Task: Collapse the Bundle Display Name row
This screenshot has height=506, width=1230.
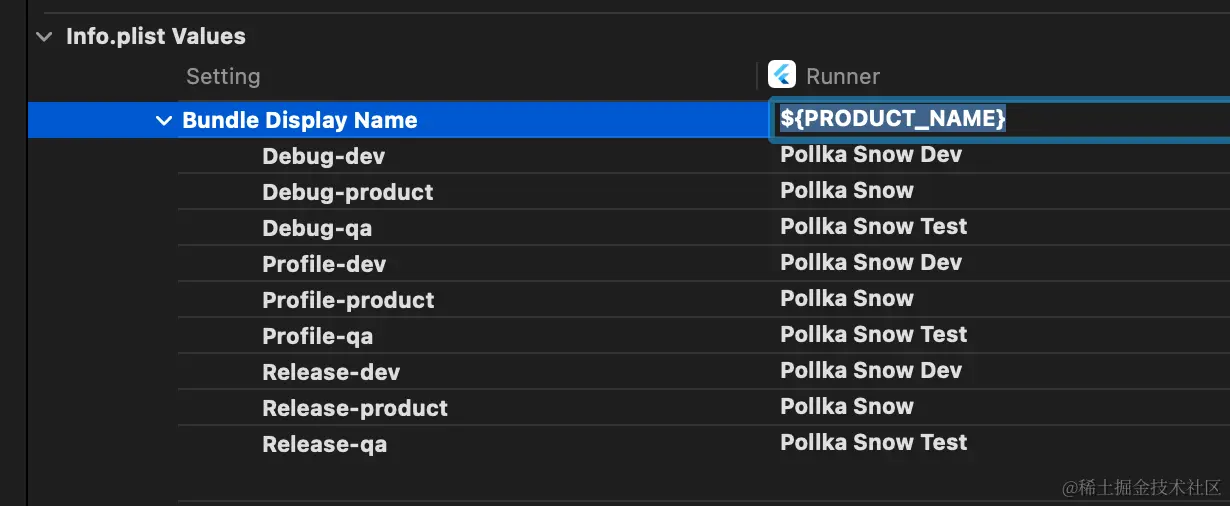Action: click(x=163, y=121)
